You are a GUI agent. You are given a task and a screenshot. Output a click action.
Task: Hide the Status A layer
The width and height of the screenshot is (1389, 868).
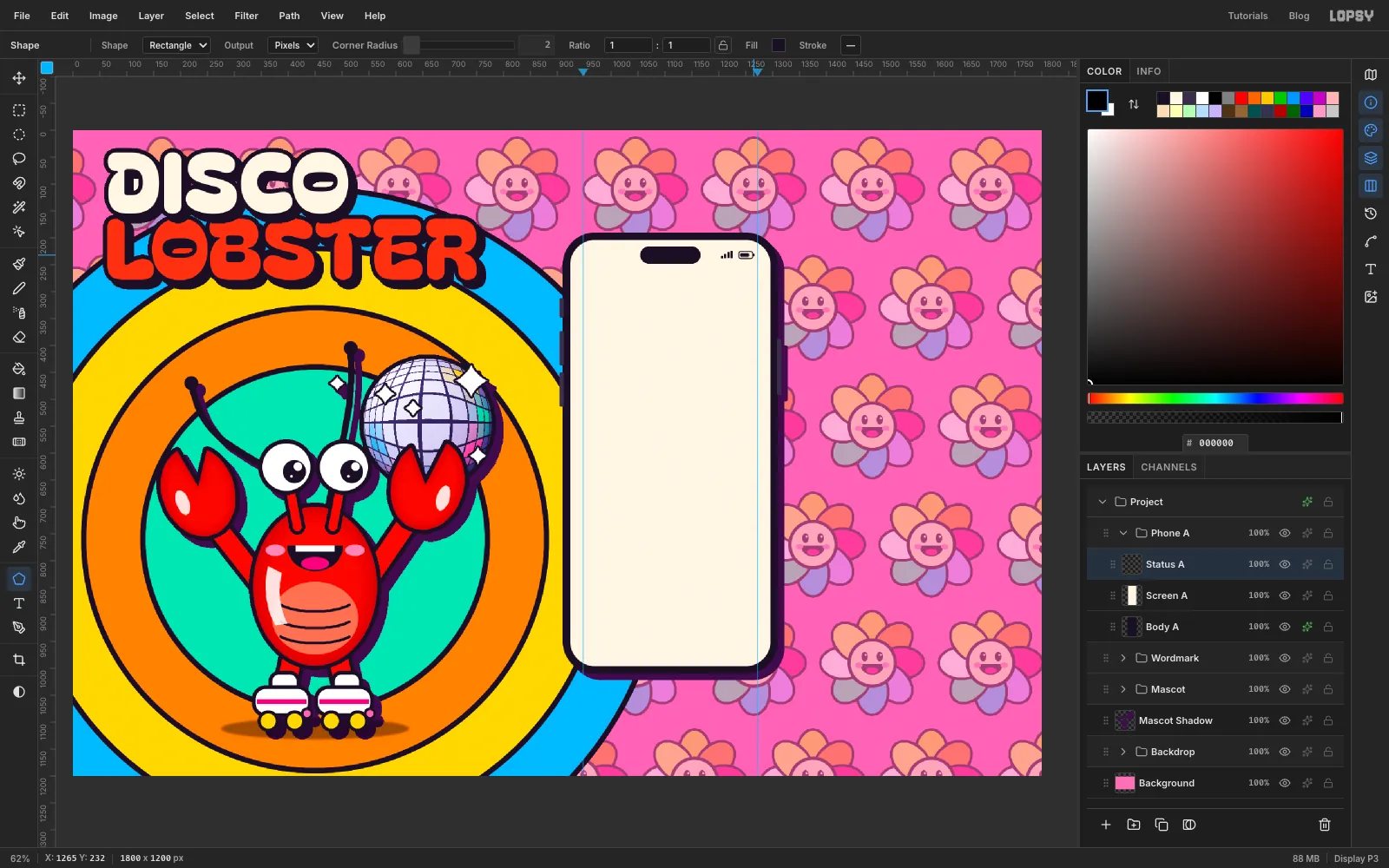pyautogui.click(x=1285, y=564)
